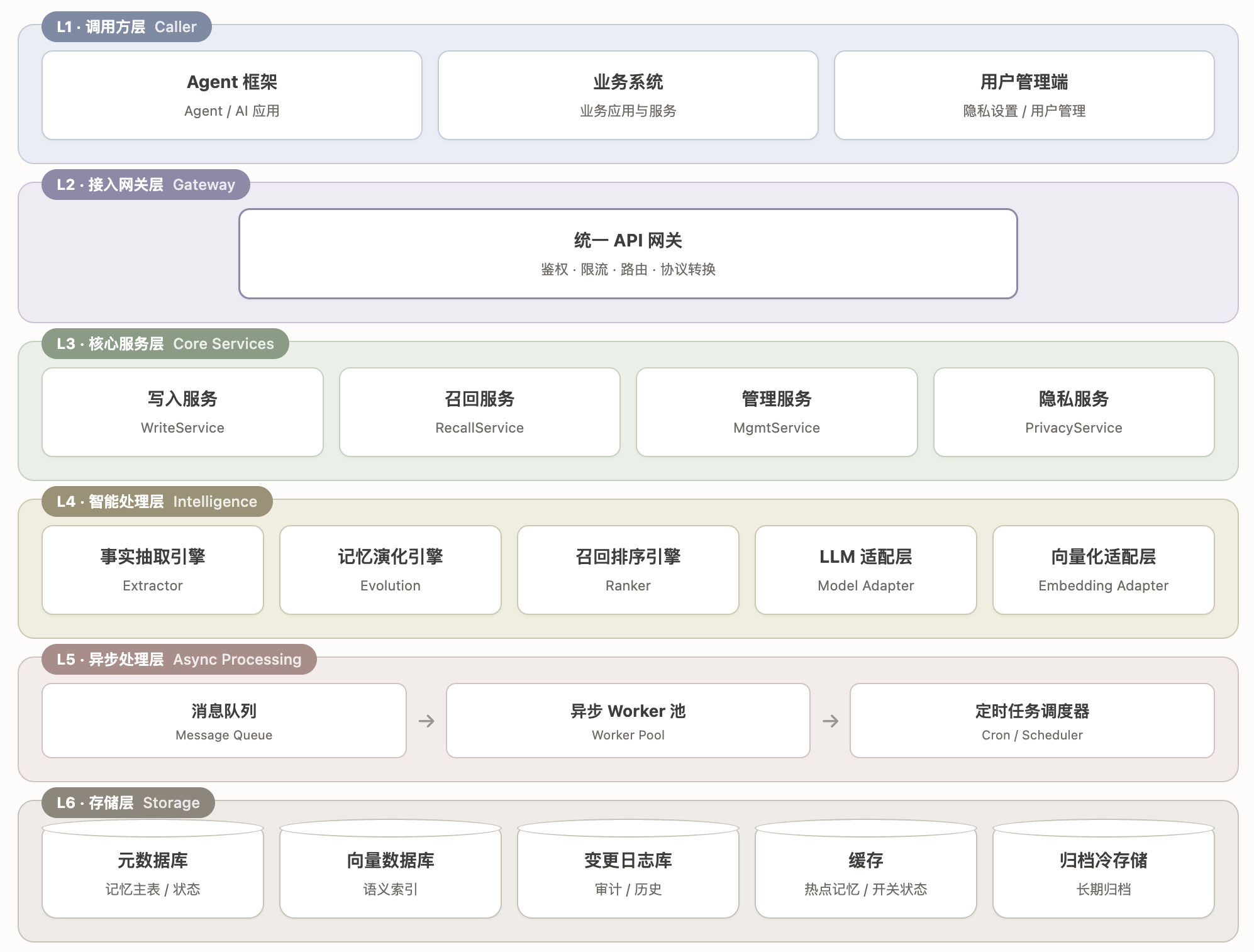Click the text 鉴权 · 限流 · 路由 · 协议转换
1254x952 pixels.
pos(628,270)
